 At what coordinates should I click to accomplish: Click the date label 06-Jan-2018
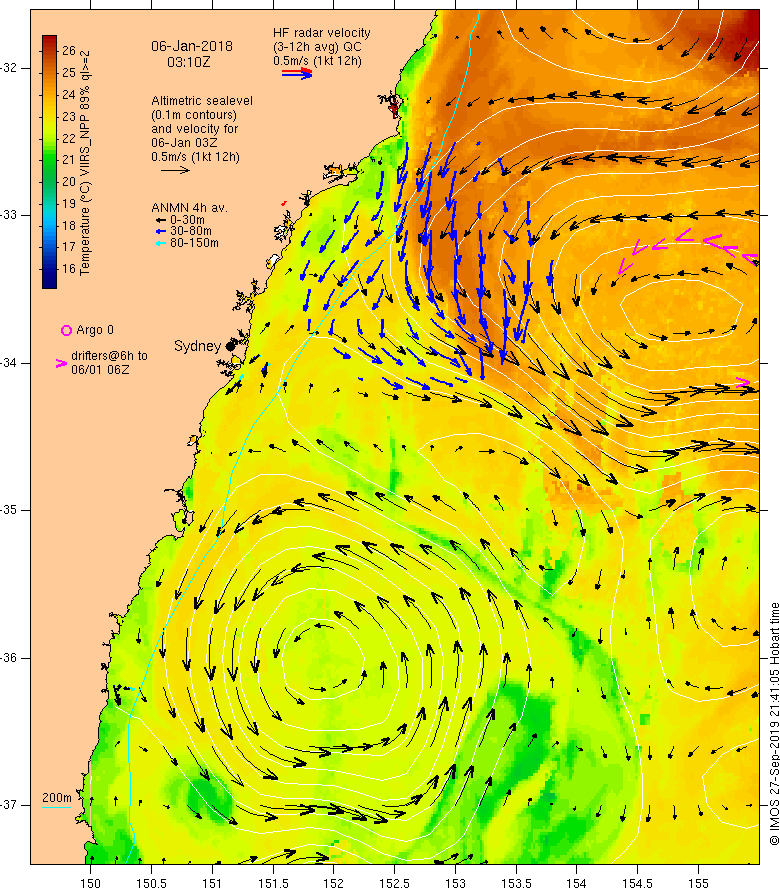tap(191, 47)
